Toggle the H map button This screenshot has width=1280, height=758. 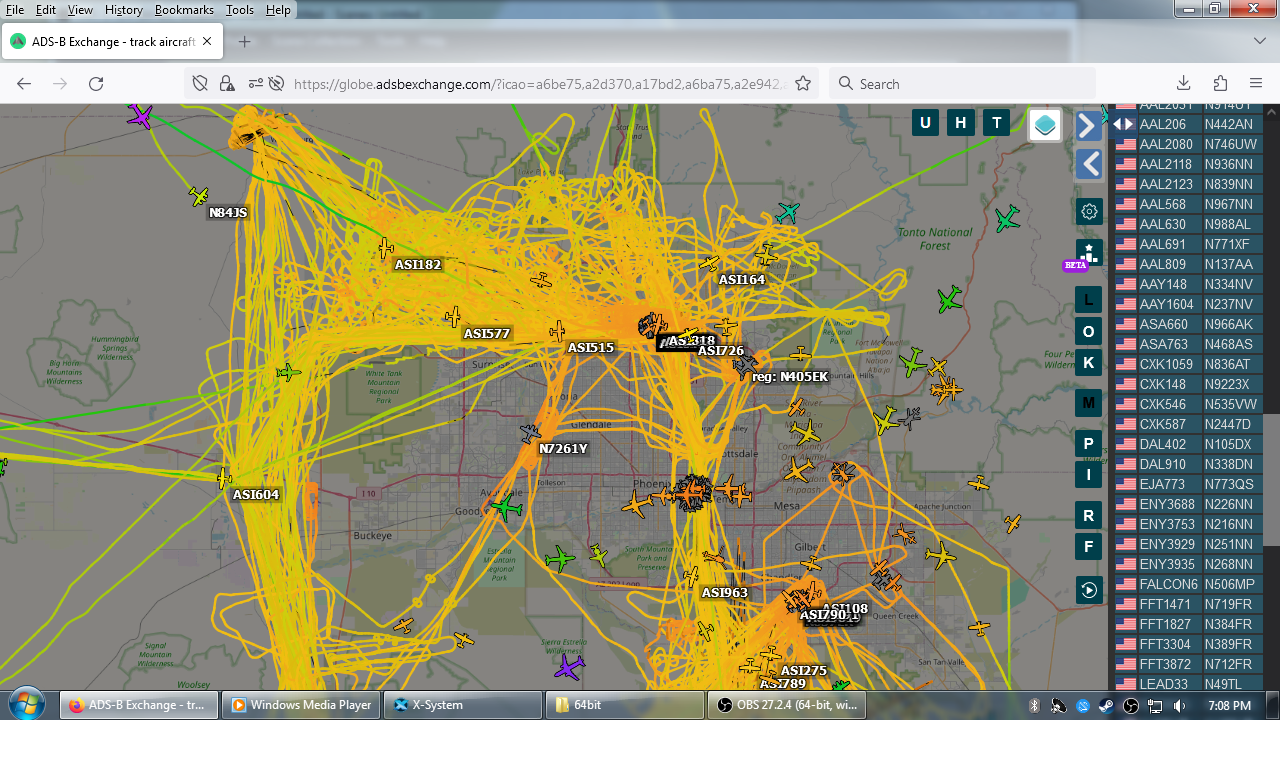pyautogui.click(x=961, y=123)
